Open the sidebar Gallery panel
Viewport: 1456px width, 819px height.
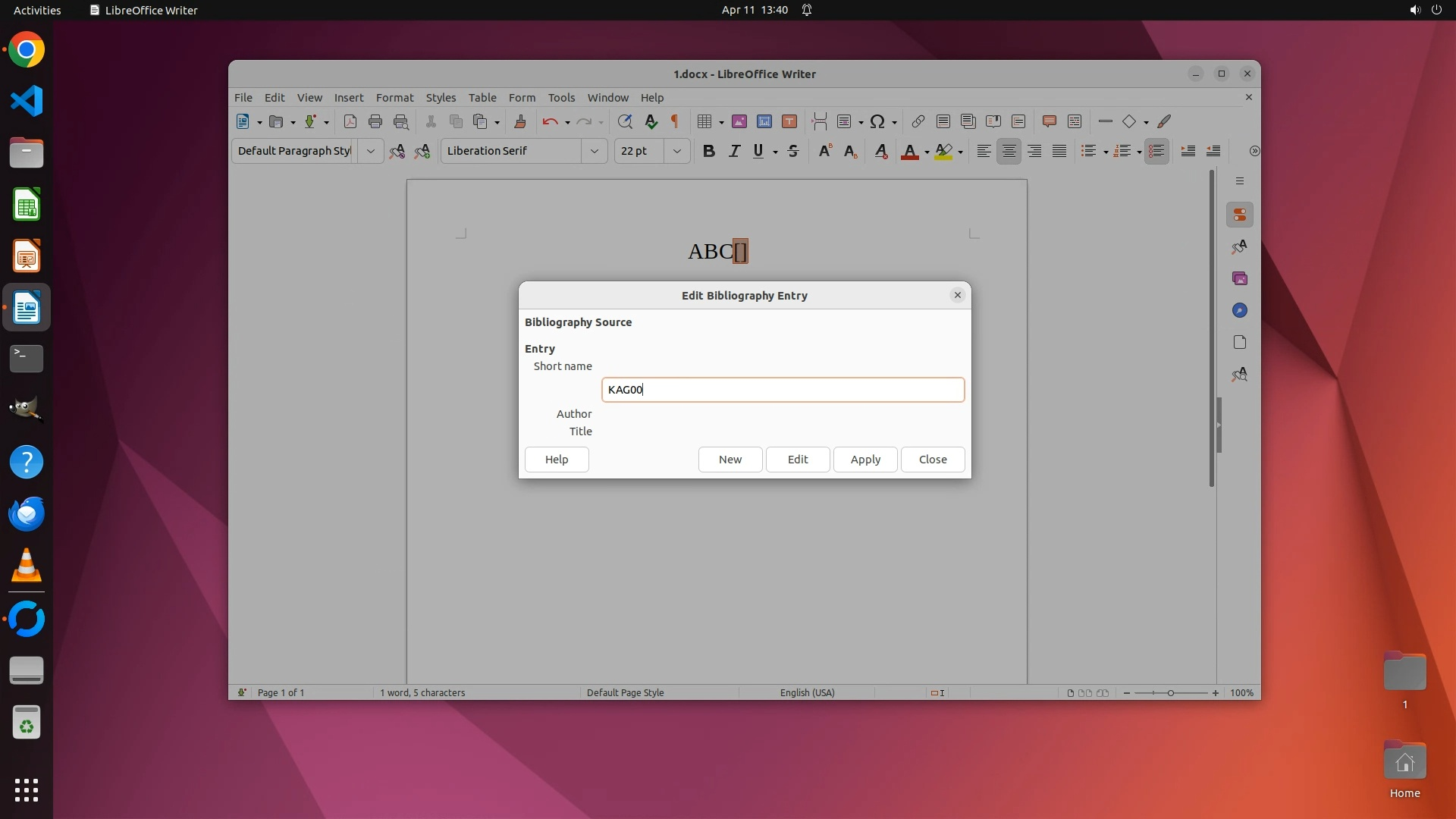coord(1240,278)
